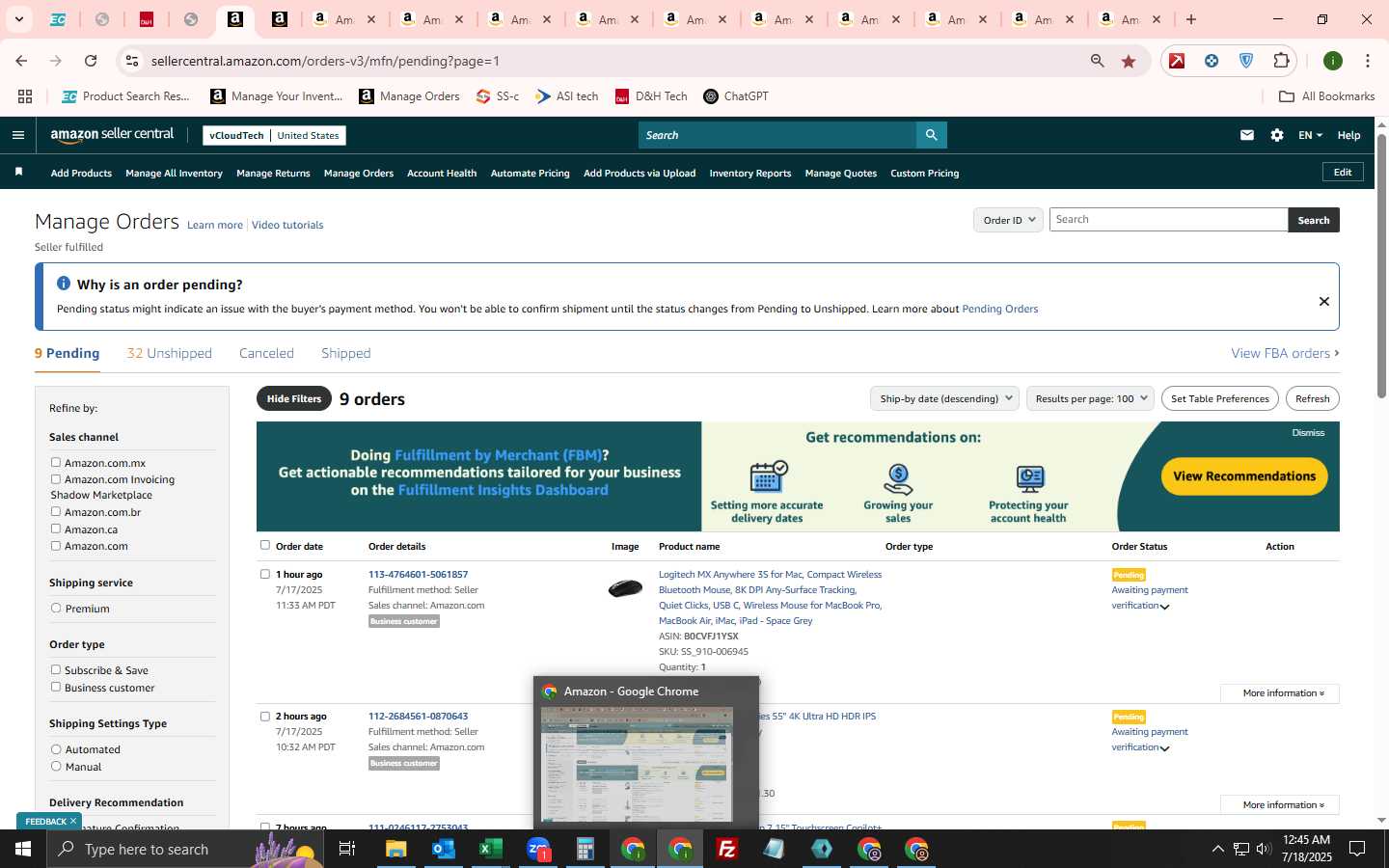1389x868 pixels.
Task: Check the Subscribe & Save order type
Action: point(56,670)
